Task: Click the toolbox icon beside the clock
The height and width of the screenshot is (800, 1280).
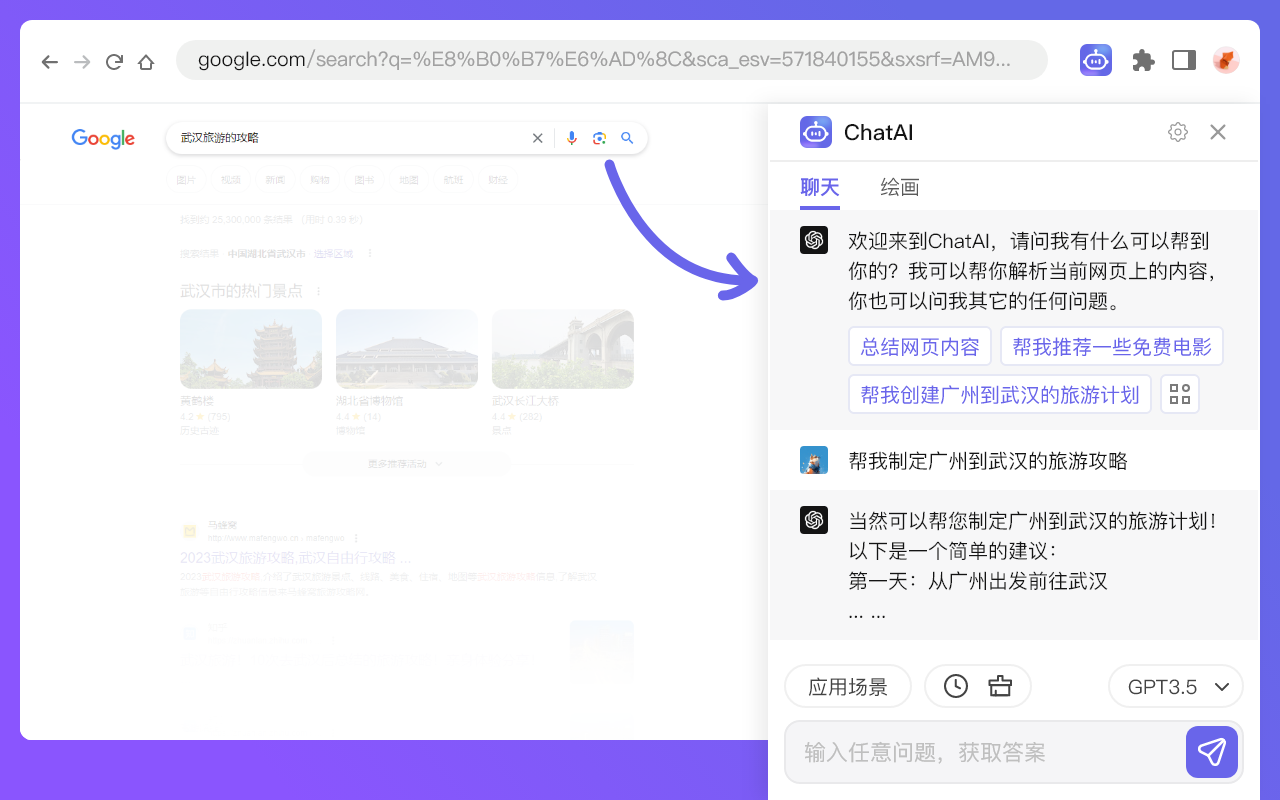Action: coord(1000,686)
